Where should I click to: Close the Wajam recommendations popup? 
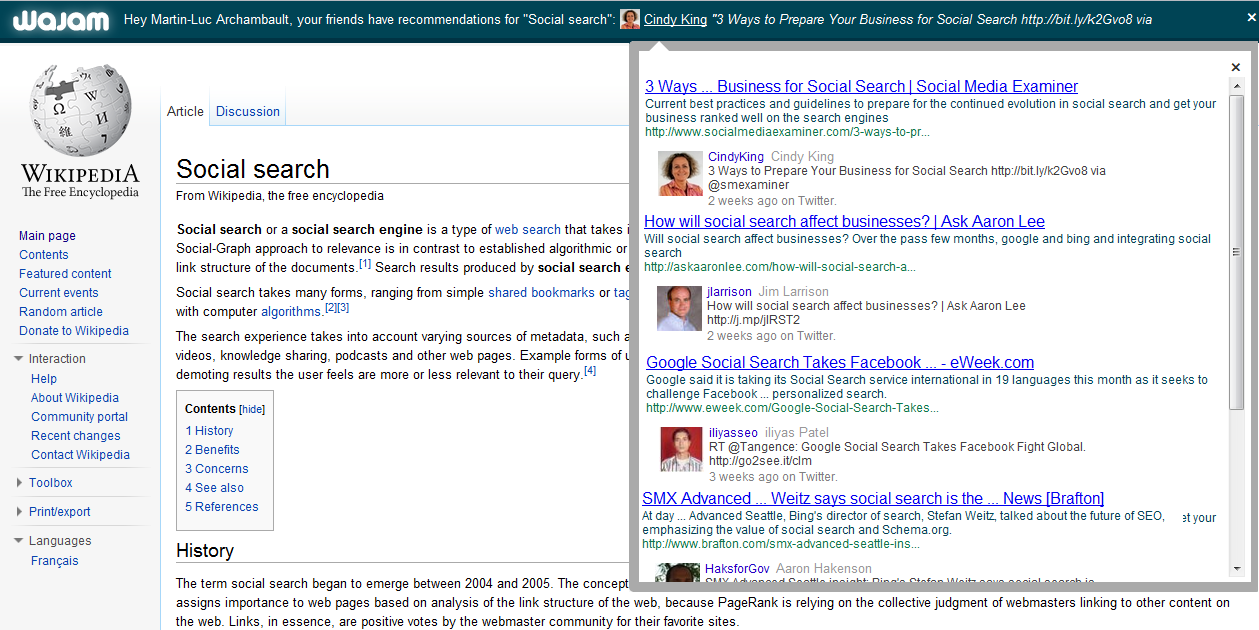(x=1236, y=68)
